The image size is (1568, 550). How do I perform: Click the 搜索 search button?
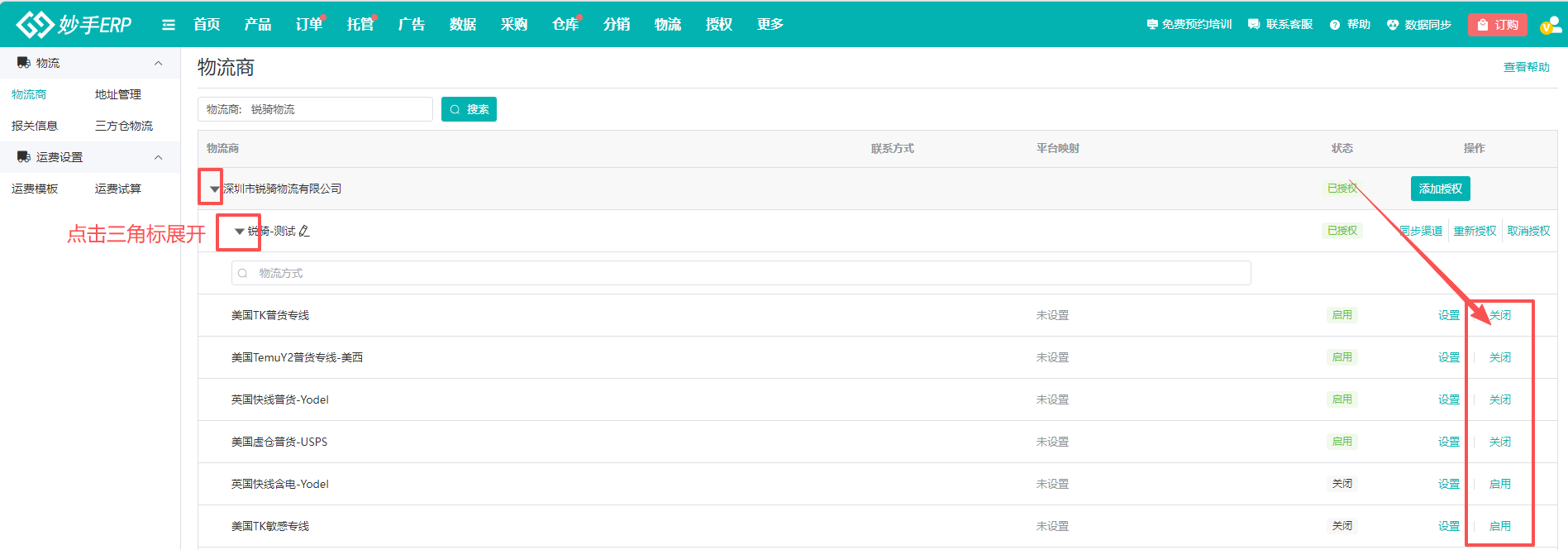tap(469, 109)
